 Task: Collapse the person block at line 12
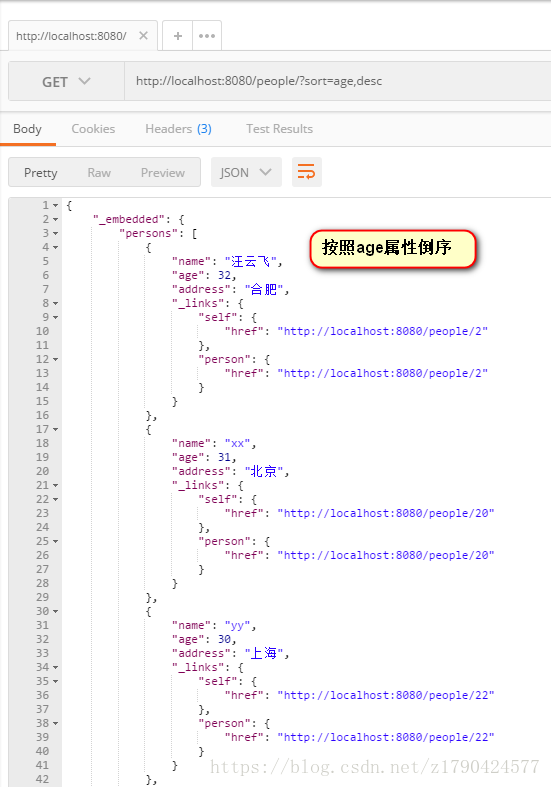55,359
